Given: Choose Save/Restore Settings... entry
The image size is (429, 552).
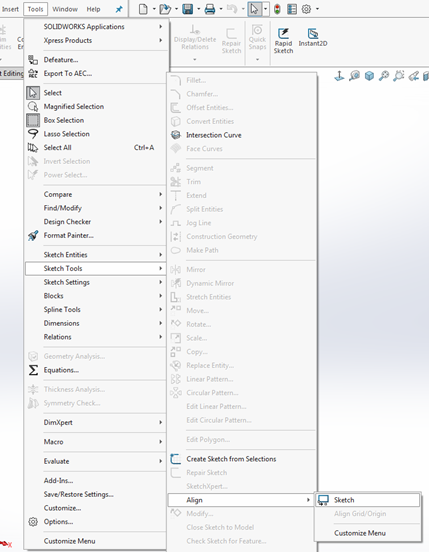Looking at the screenshot, I should (x=95, y=494).
